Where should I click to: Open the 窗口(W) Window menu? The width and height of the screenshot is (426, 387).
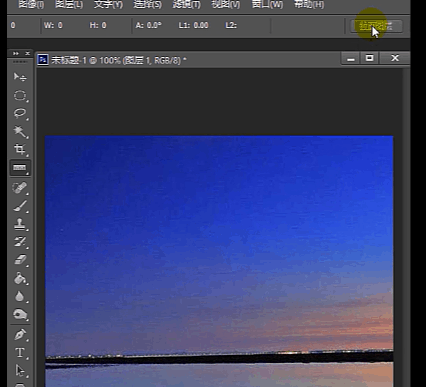point(267,5)
